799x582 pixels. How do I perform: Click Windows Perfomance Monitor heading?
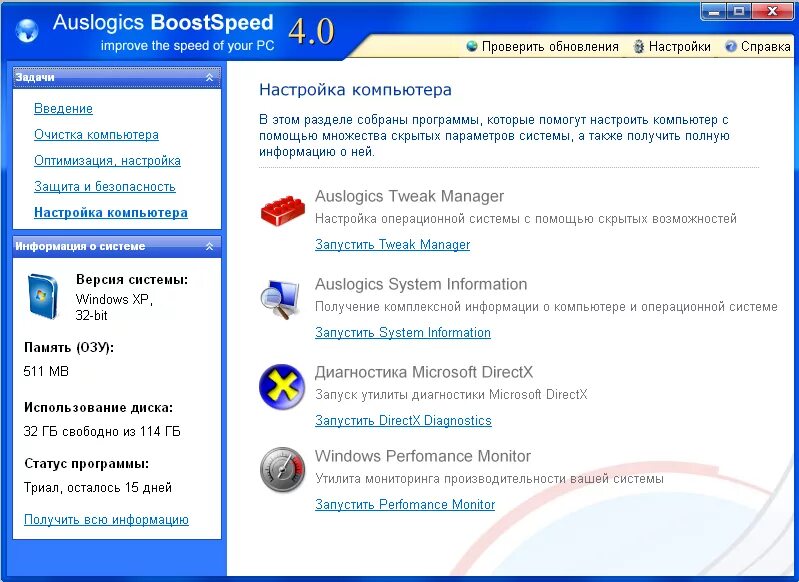click(x=423, y=456)
